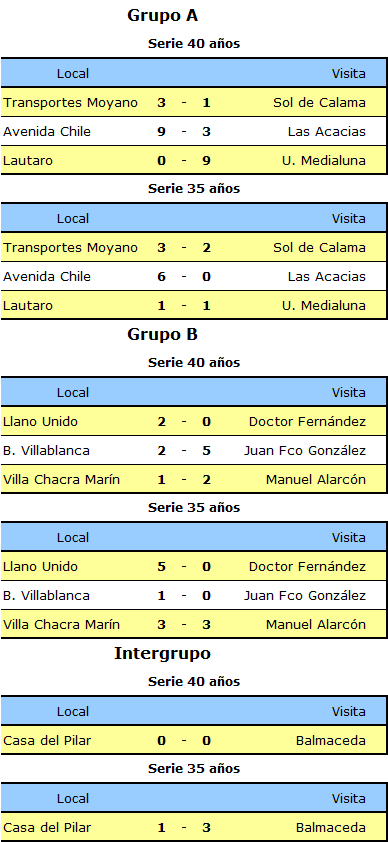Click Manuel Alarcón in Grupo B Serie 35
Viewport: 388px width, 842px height.
[316, 625]
